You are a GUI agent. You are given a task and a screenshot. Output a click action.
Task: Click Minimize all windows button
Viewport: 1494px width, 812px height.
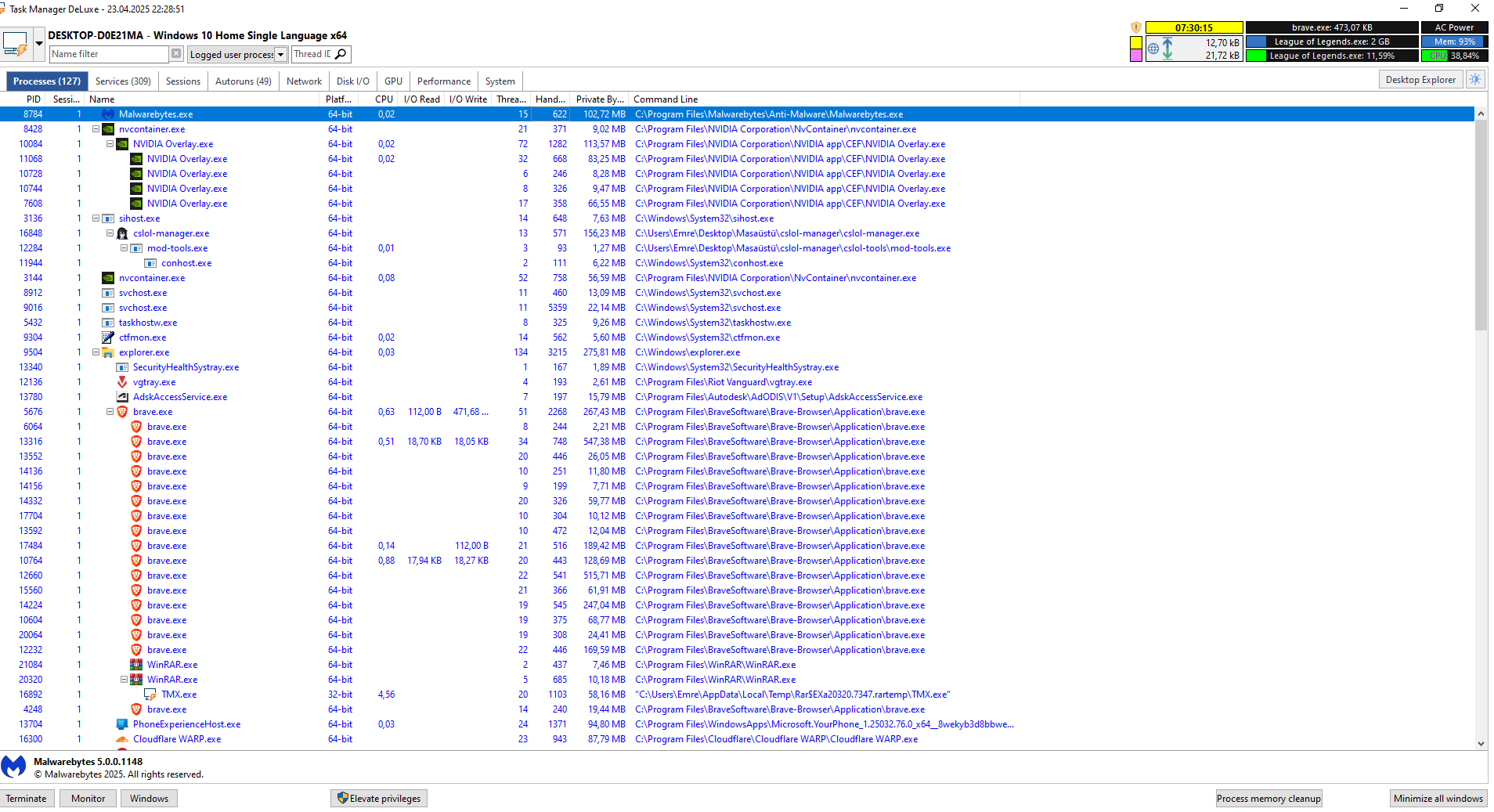click(x=1438, y=798)
